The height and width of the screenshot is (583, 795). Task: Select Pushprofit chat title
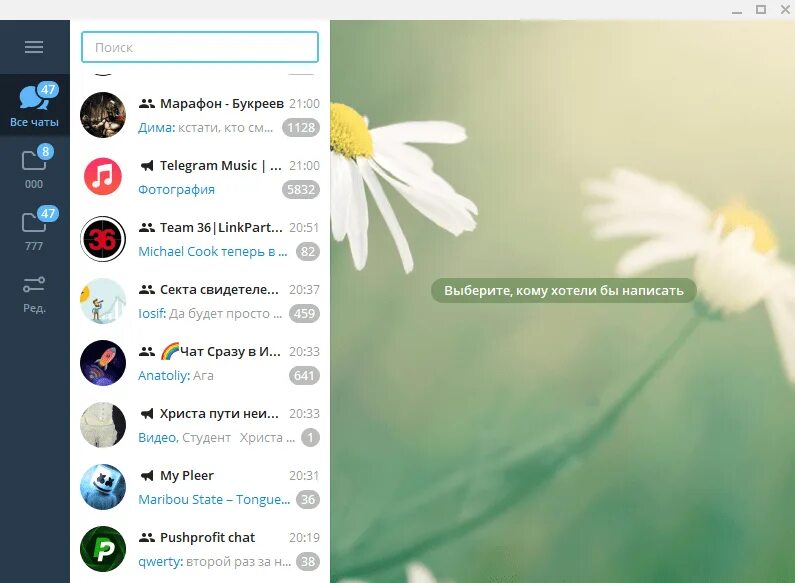207,537
